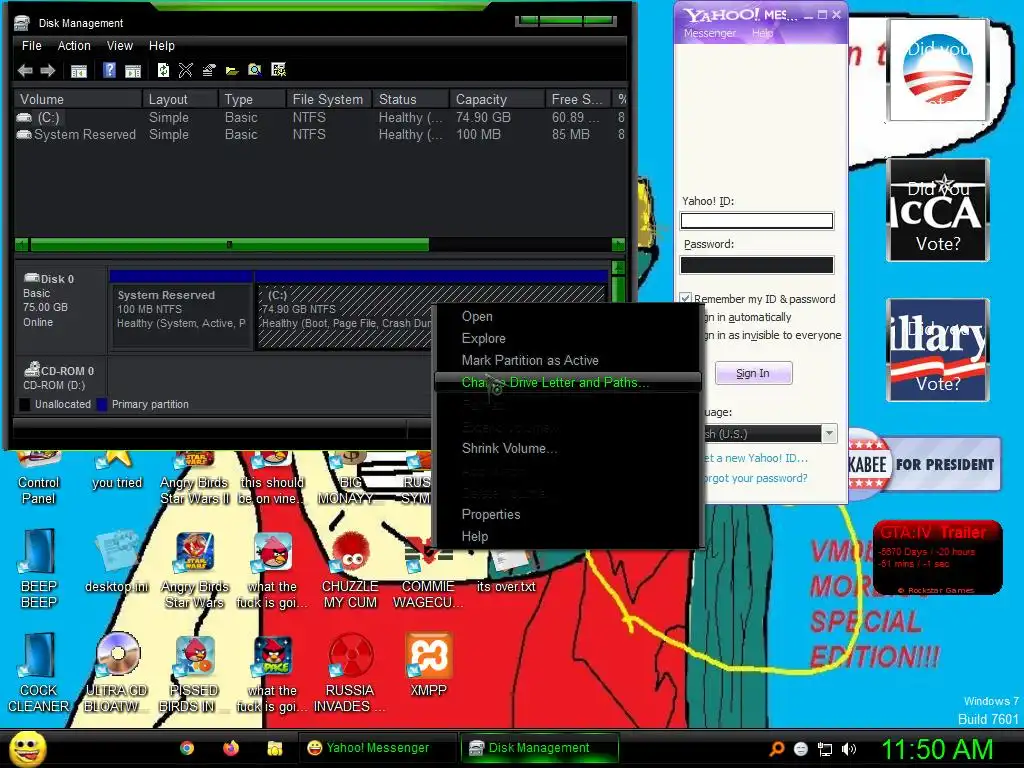Click the smiley Start button

pos(28,748)
